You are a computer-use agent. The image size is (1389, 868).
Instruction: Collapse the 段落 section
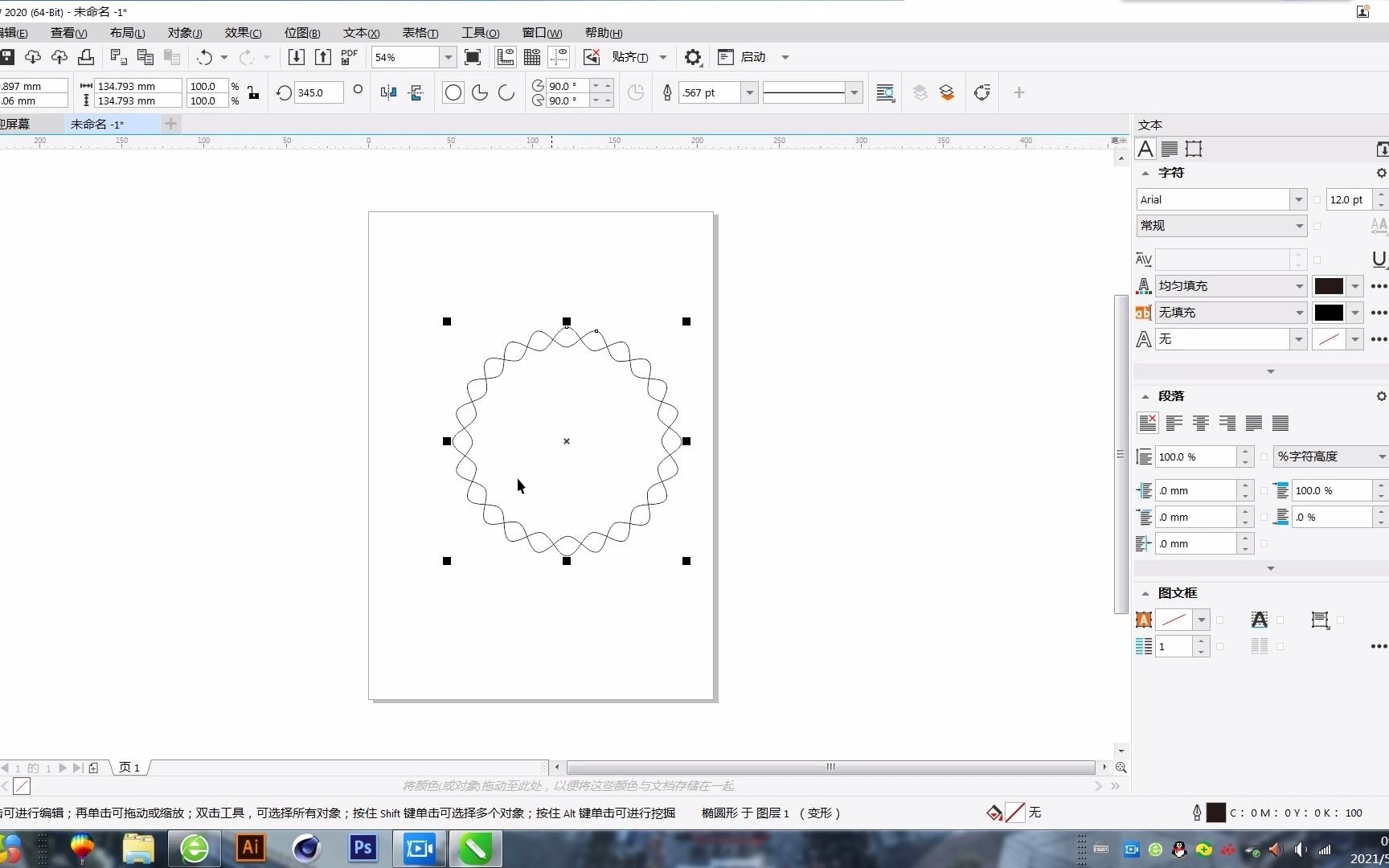click(x=1145, y=396)
